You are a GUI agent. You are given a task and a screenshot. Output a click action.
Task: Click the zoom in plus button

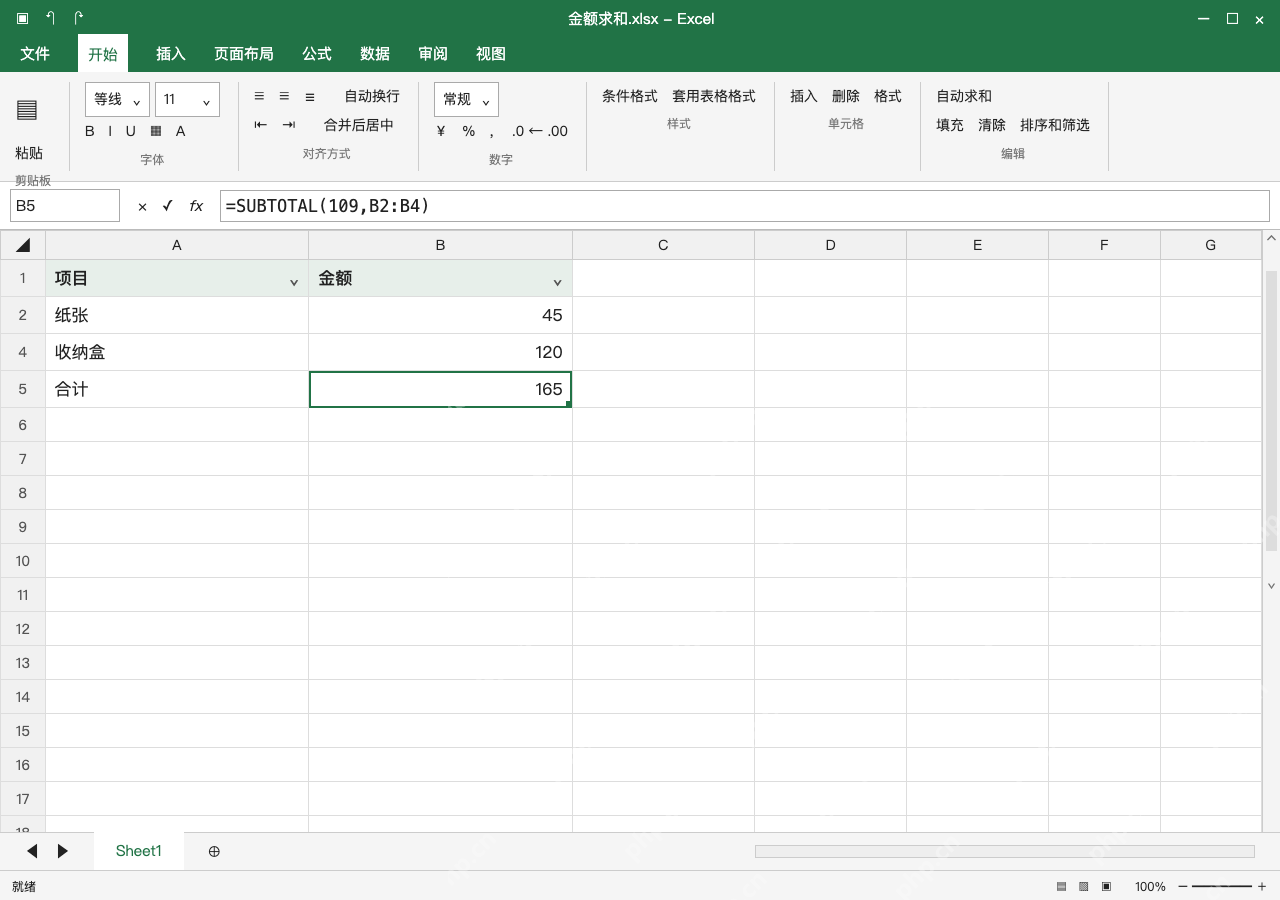(x=1262, y=886)
